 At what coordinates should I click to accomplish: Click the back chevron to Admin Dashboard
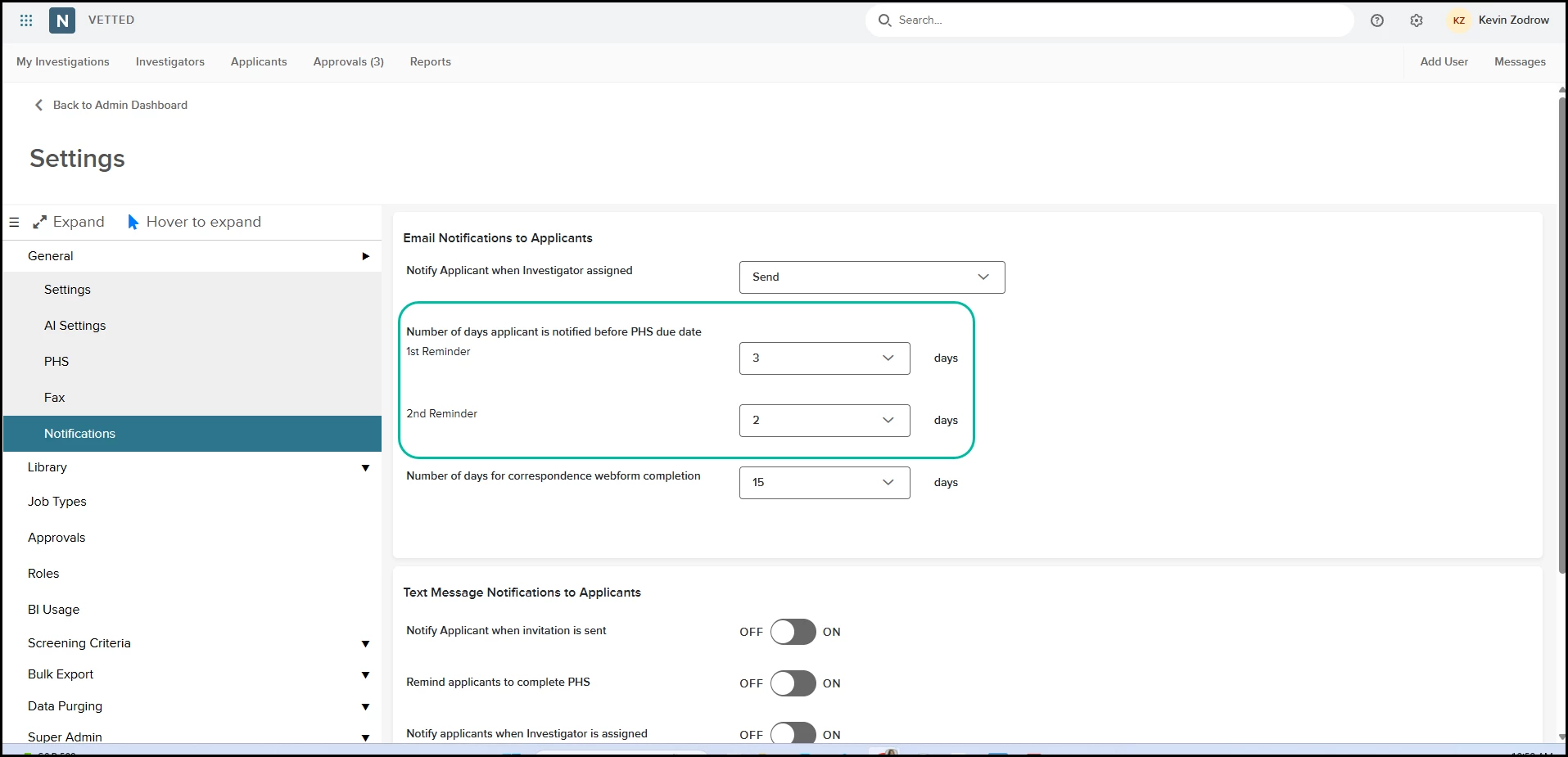tap(38, 105)
